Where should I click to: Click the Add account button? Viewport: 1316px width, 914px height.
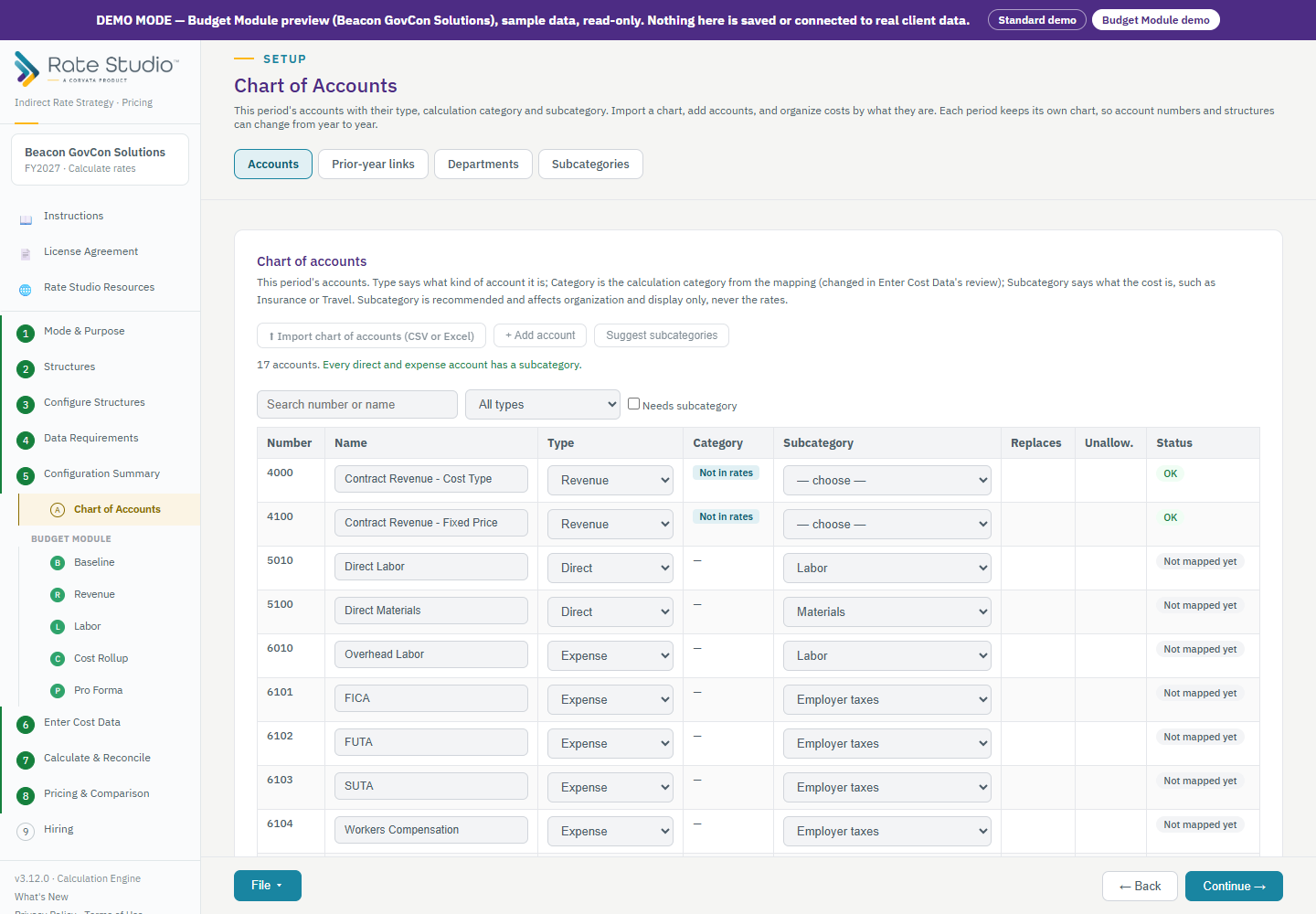540,335
